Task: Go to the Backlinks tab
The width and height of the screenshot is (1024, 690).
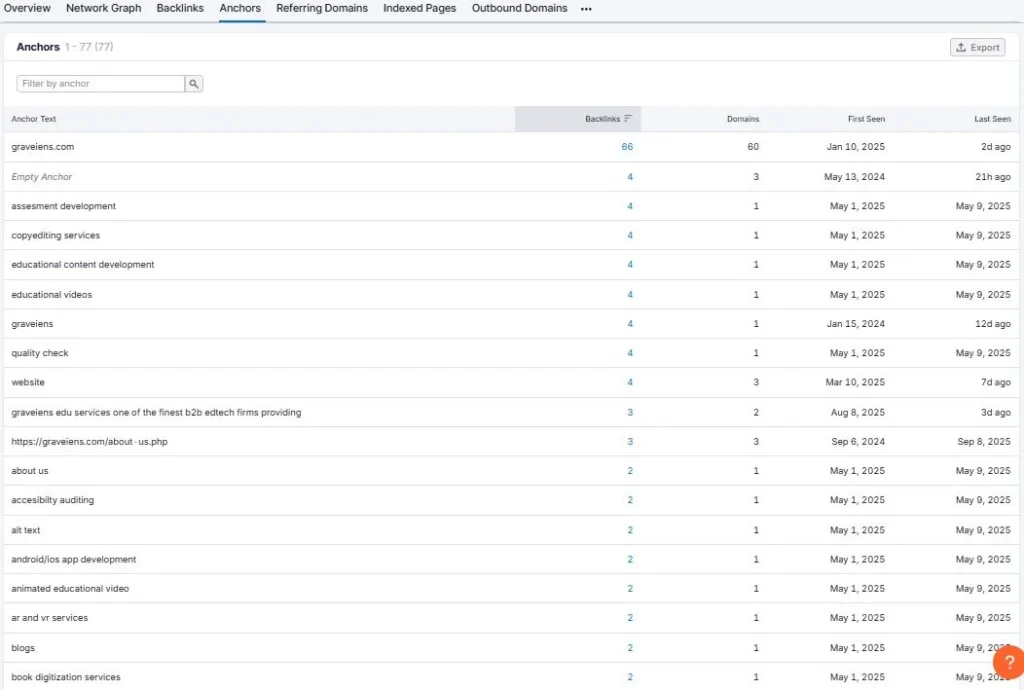Action: [180, 8]
